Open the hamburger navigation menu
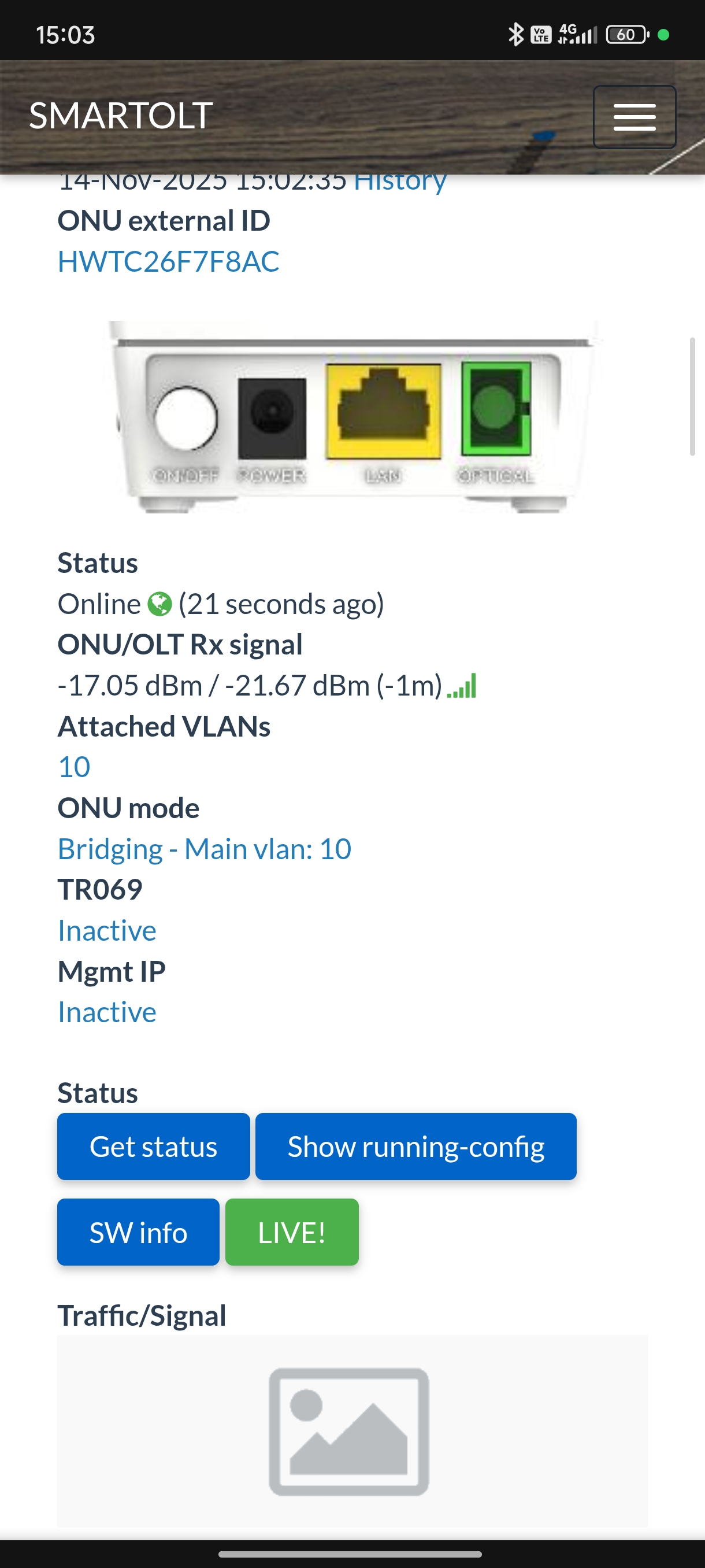 click(634, 117)
